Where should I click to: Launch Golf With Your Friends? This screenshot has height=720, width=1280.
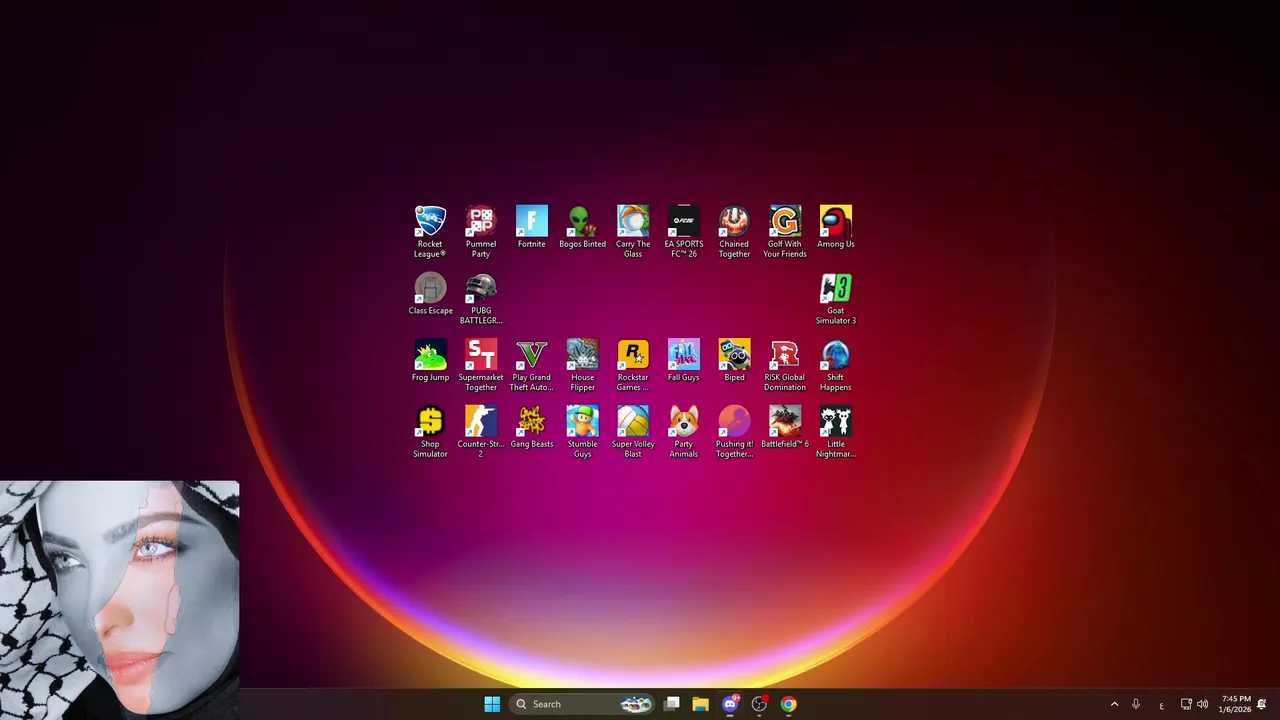[x=785, y=232]
